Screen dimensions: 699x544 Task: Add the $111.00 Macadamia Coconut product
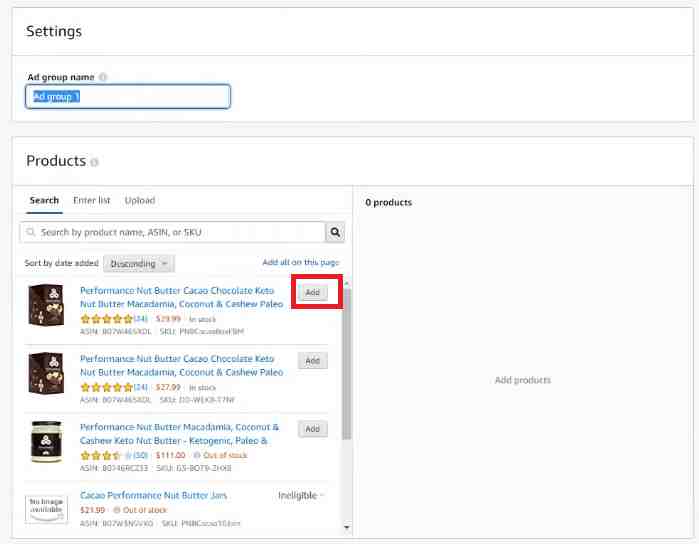312,429
